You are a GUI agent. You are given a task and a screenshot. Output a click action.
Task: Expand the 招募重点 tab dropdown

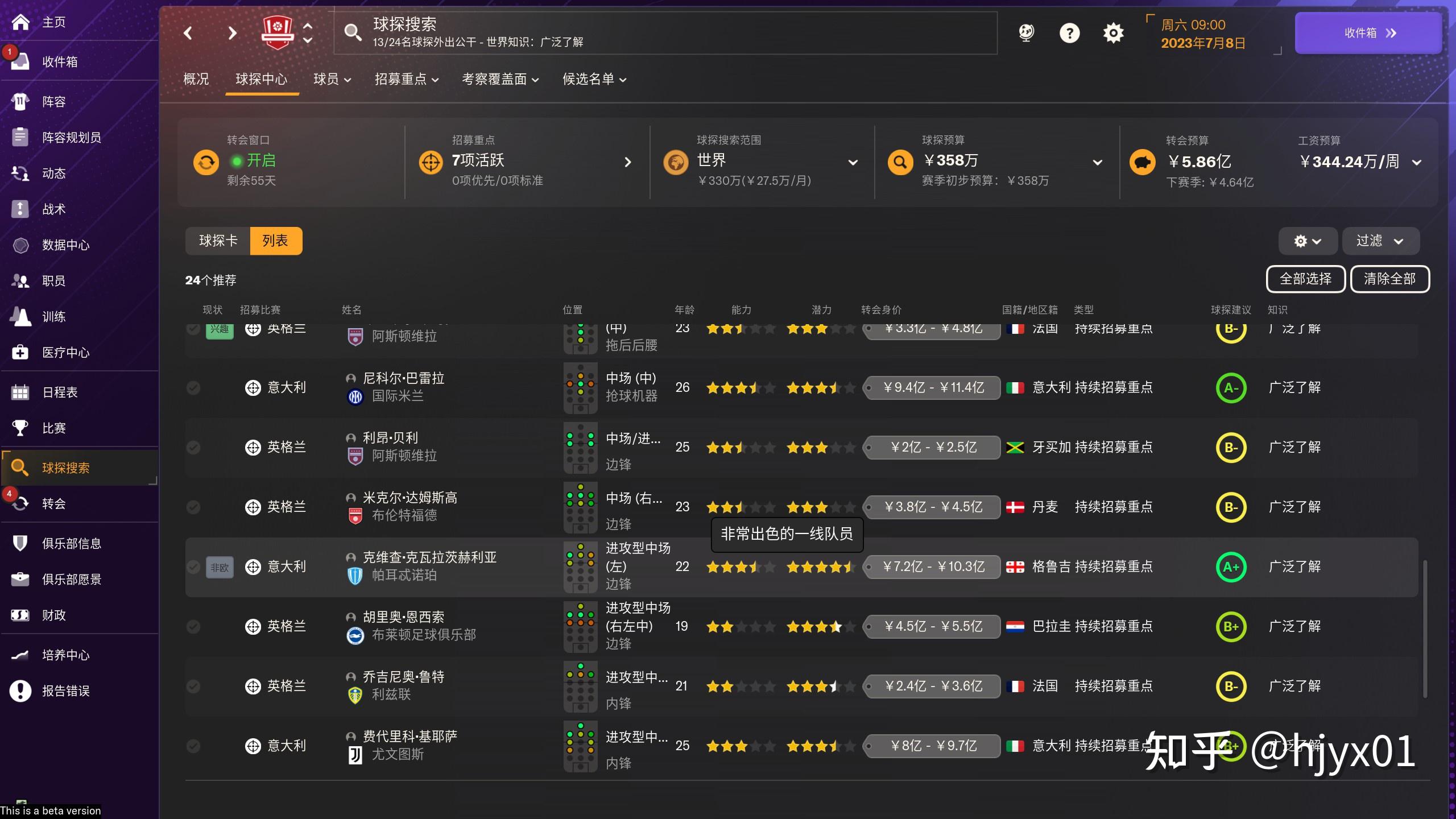click(407, 79)
